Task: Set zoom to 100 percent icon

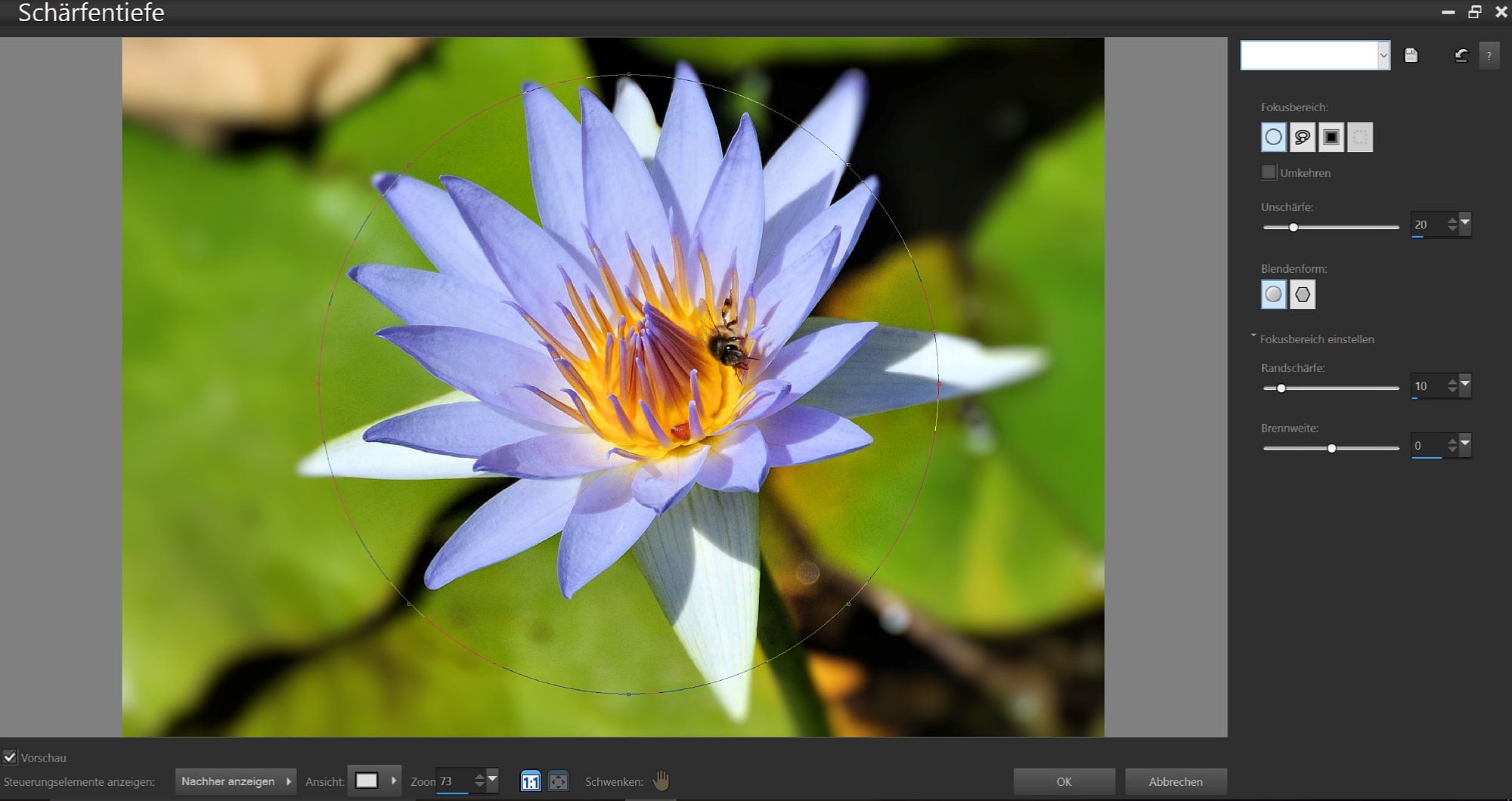Action: [531, 781]
